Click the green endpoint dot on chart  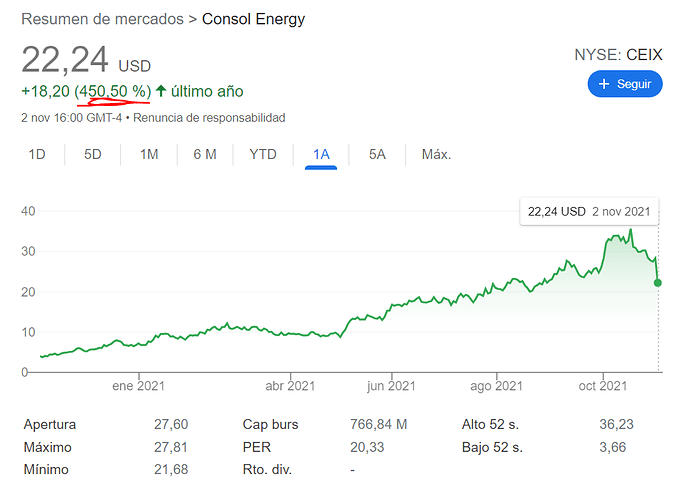tap(657, 283)
